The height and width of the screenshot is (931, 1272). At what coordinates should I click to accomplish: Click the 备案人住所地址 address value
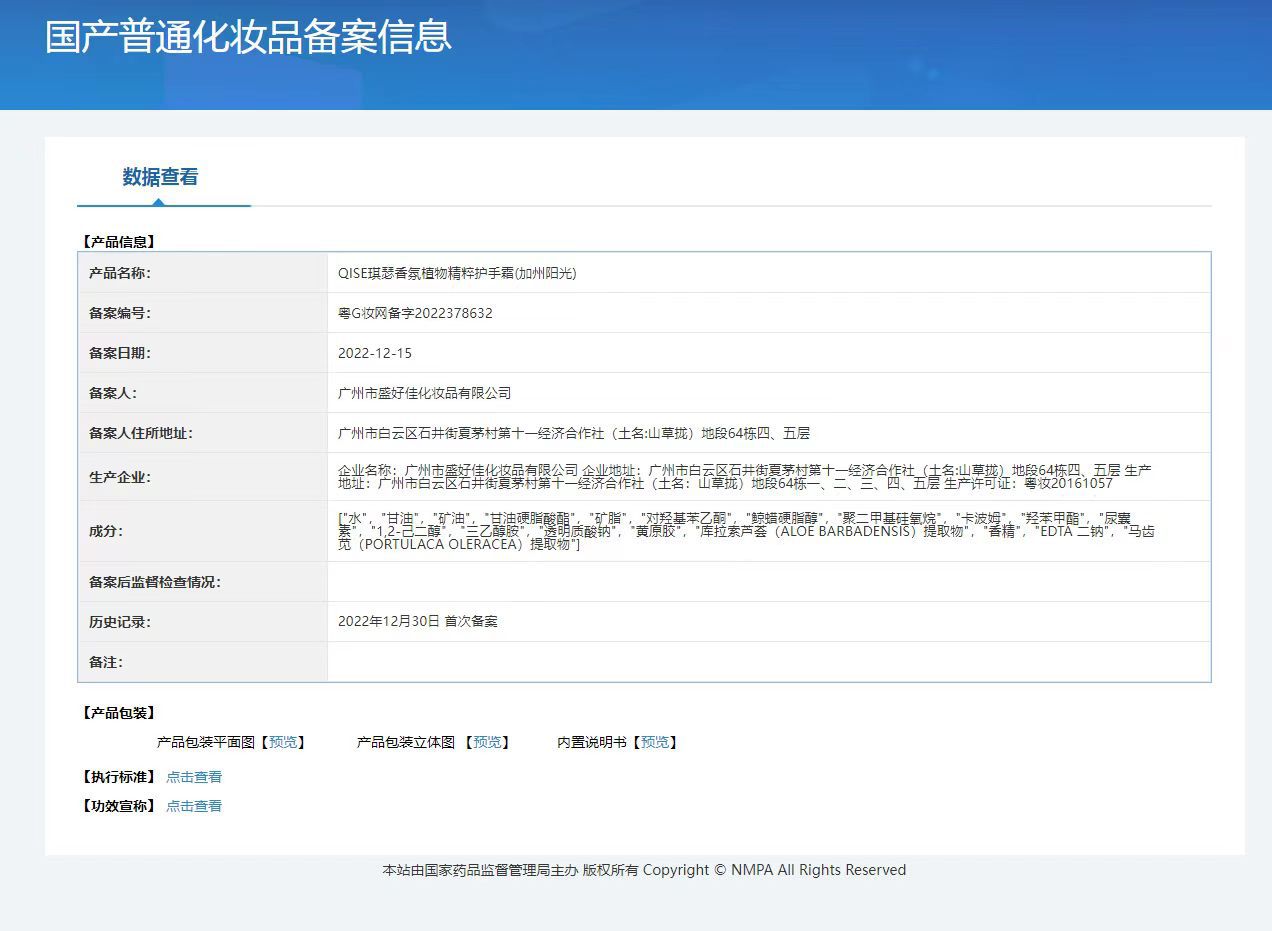click(x=574, y=433)
